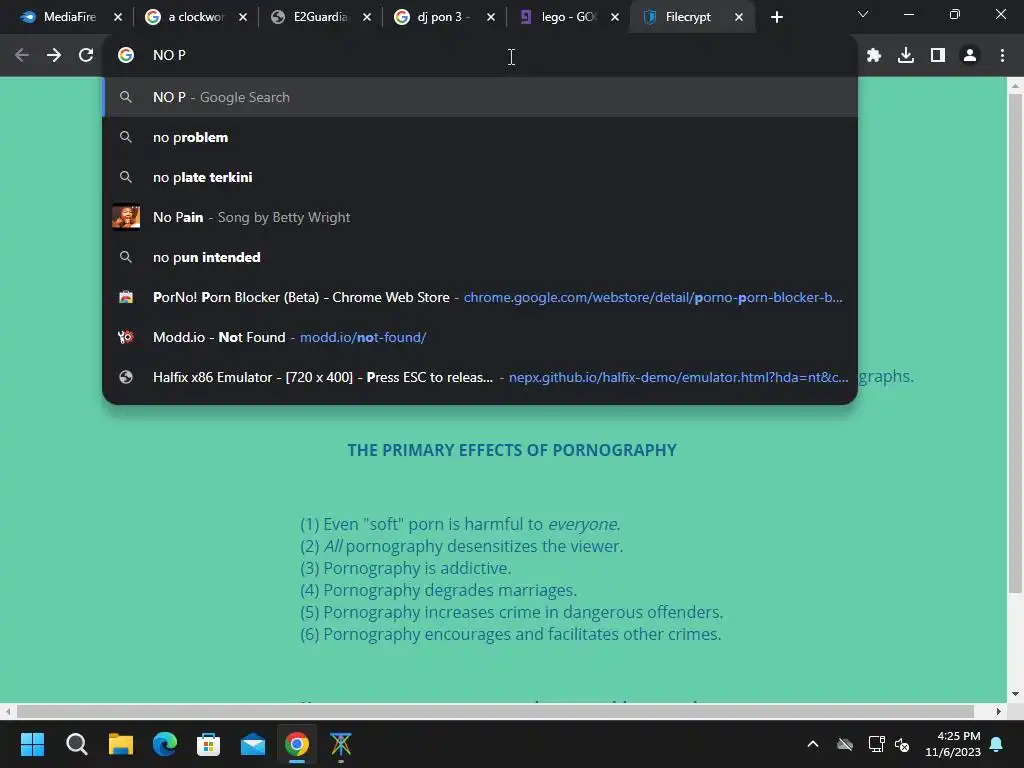1024x768 pixels.
Task: Show hidden system tray icons
Action: (813, 744)
